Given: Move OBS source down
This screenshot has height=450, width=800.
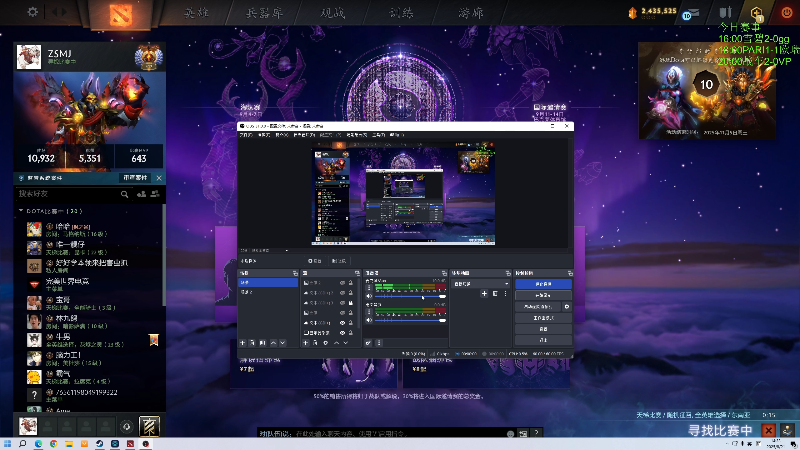Looking at the screenshot, I should click(x=346, y=343).
